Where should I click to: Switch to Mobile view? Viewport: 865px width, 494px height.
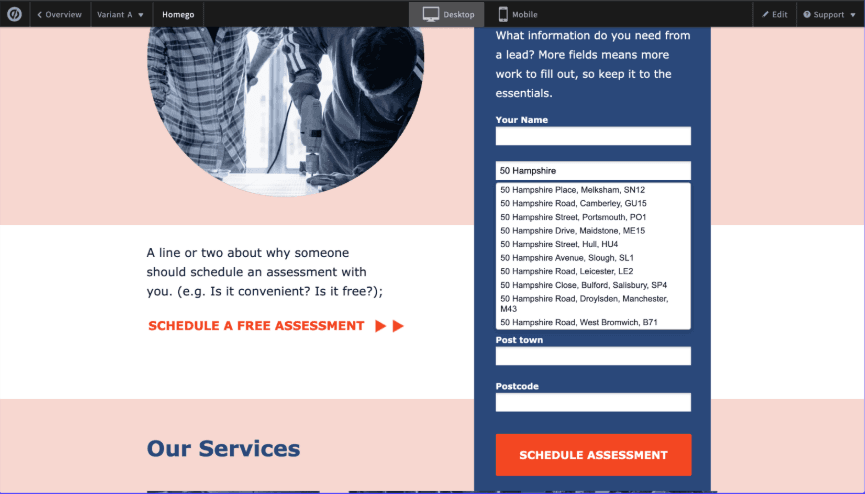pyautogui.click(x=517, y=15)
